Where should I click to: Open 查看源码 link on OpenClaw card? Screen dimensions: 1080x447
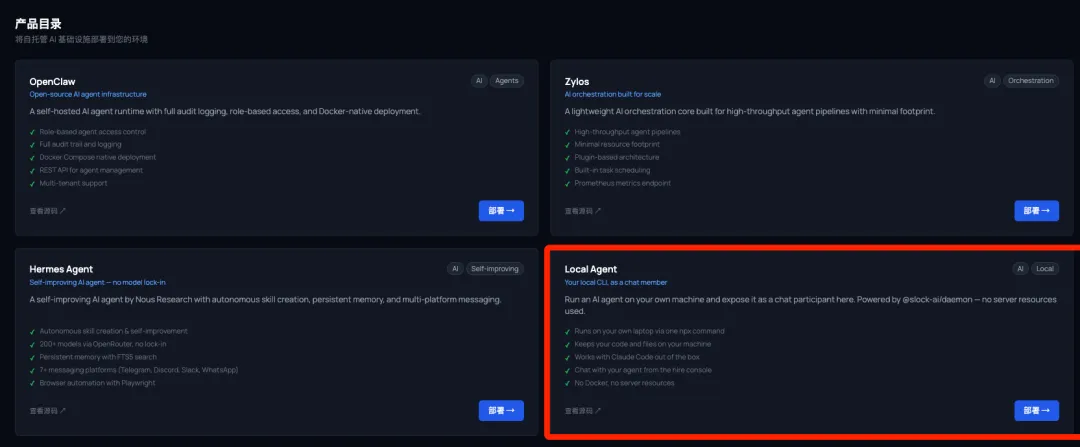48,211
